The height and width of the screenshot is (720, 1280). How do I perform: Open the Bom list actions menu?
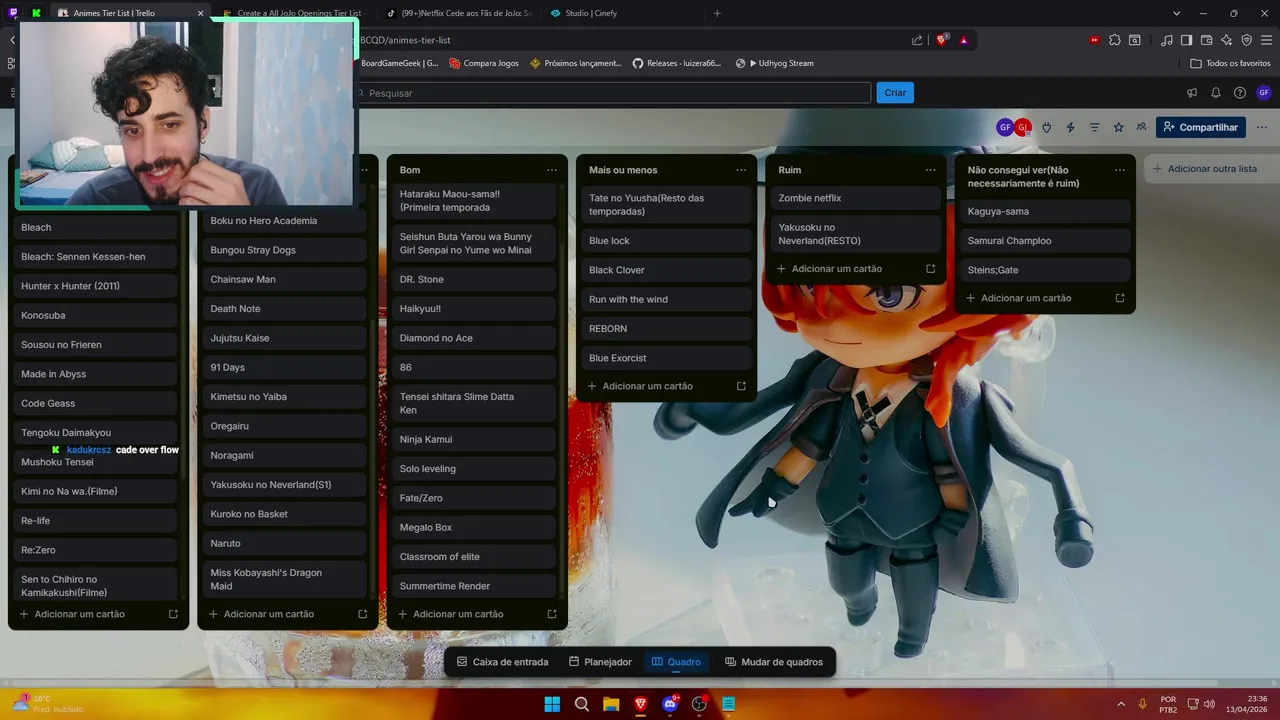(x=552, y=170)
